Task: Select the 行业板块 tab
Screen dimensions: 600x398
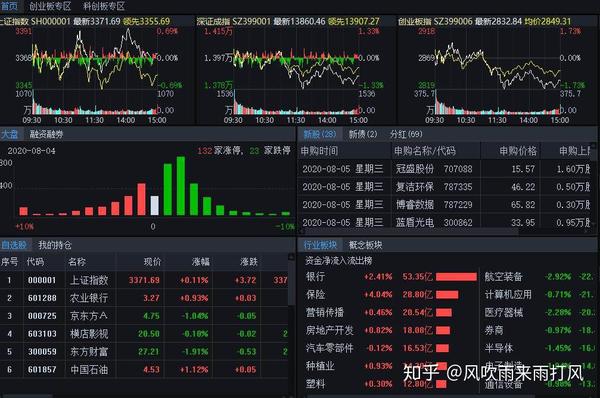Action: point(320,245)
